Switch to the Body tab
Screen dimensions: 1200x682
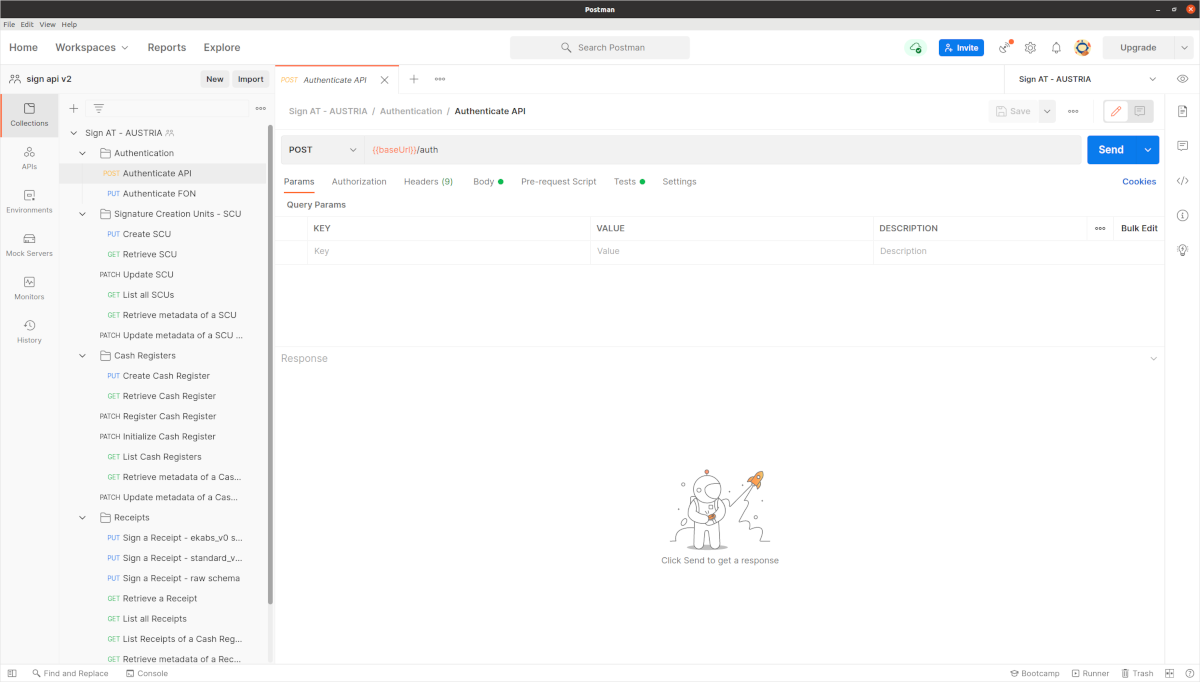point(488,182)
